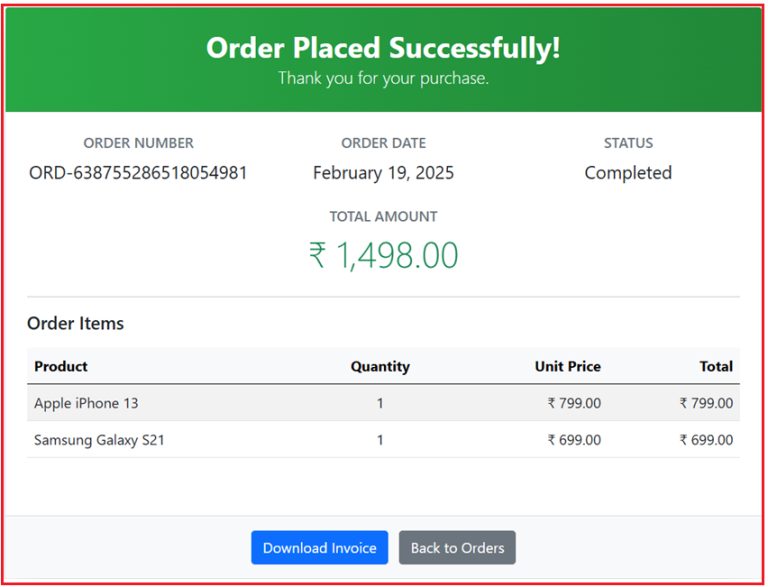
Task: Go Back to Orders
Action: pos(457,548)
